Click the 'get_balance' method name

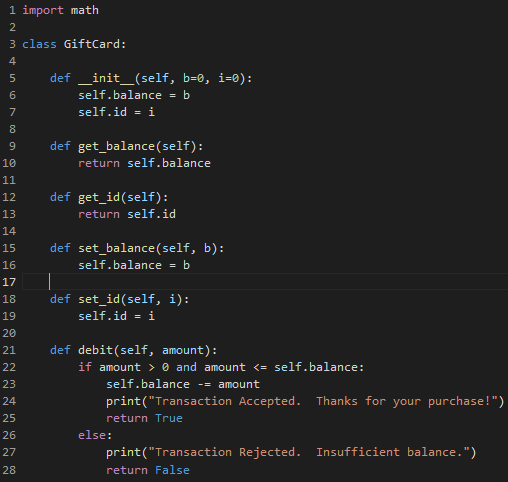click(116, 146)
